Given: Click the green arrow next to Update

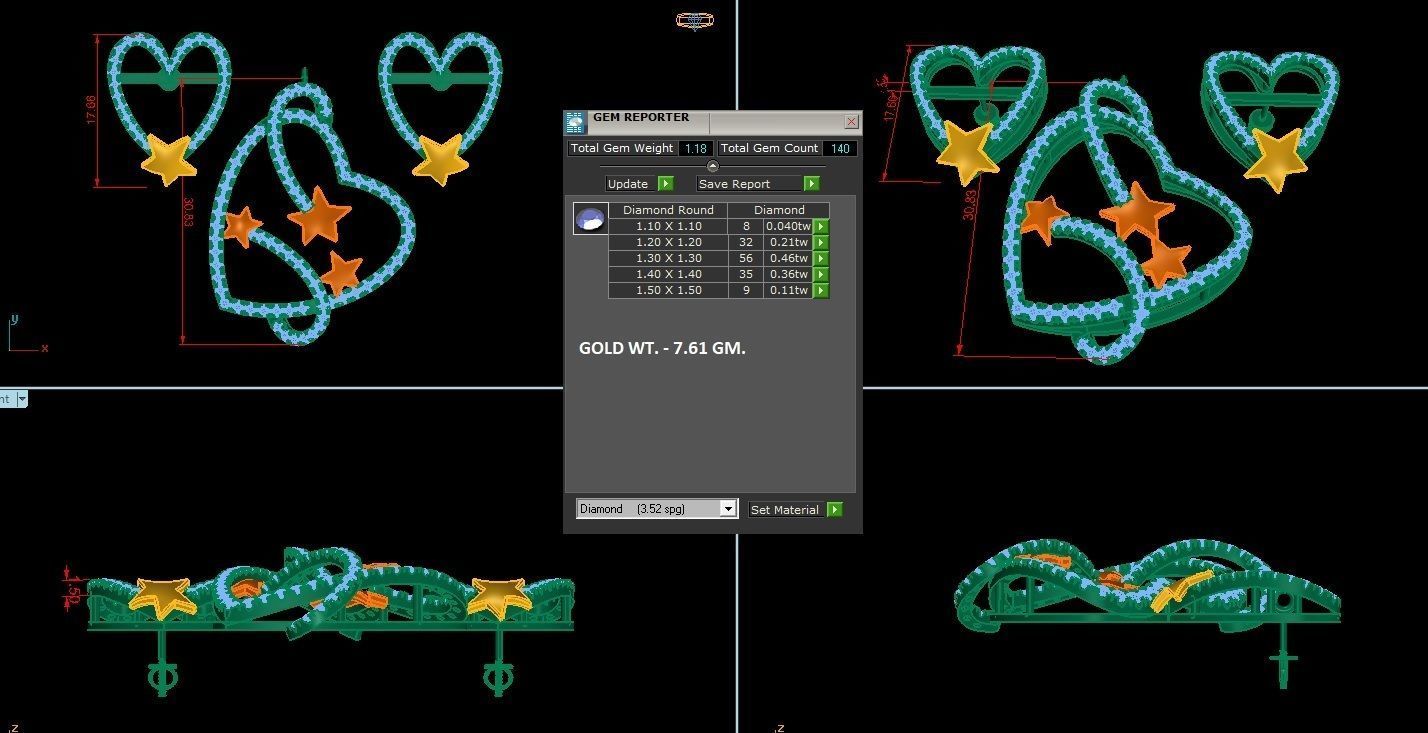Looking at the screenshot, I should pos(666,184).
